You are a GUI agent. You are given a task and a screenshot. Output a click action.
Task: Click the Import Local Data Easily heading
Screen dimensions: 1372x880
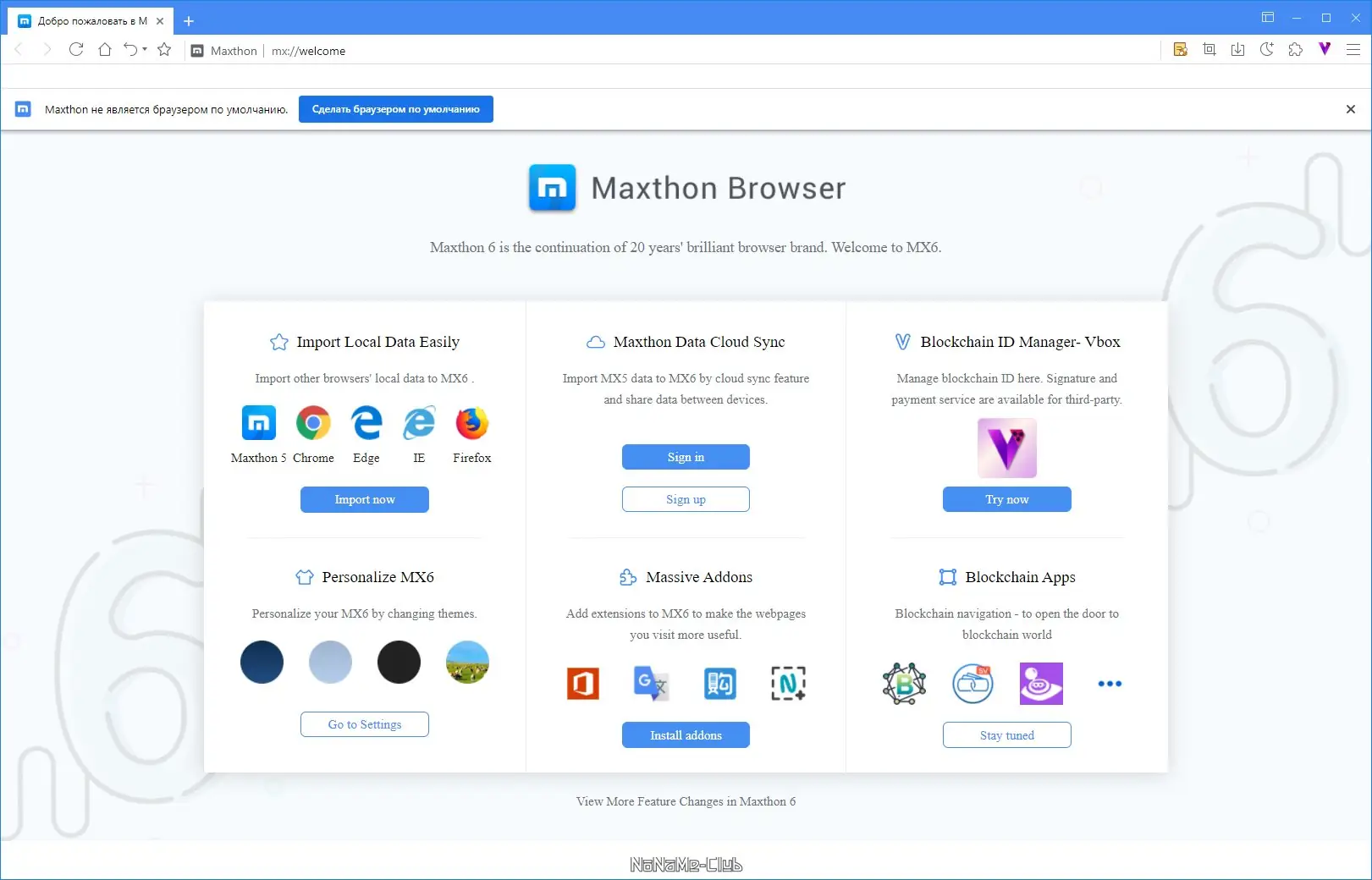click(377, 342)
